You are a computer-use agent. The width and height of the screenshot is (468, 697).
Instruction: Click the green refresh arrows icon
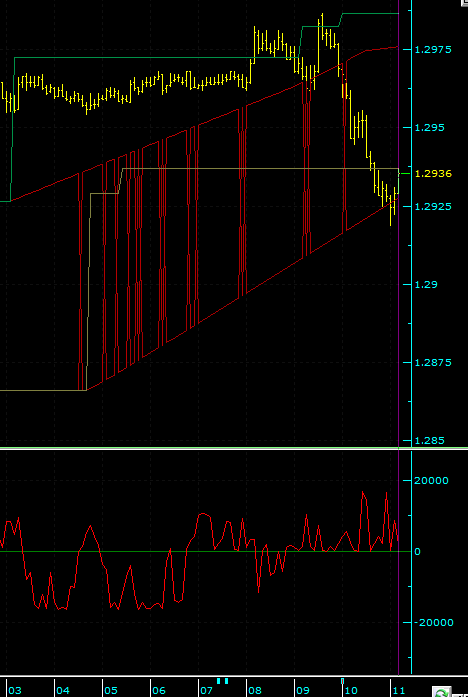pyautogui.click(x=440, y=693)
